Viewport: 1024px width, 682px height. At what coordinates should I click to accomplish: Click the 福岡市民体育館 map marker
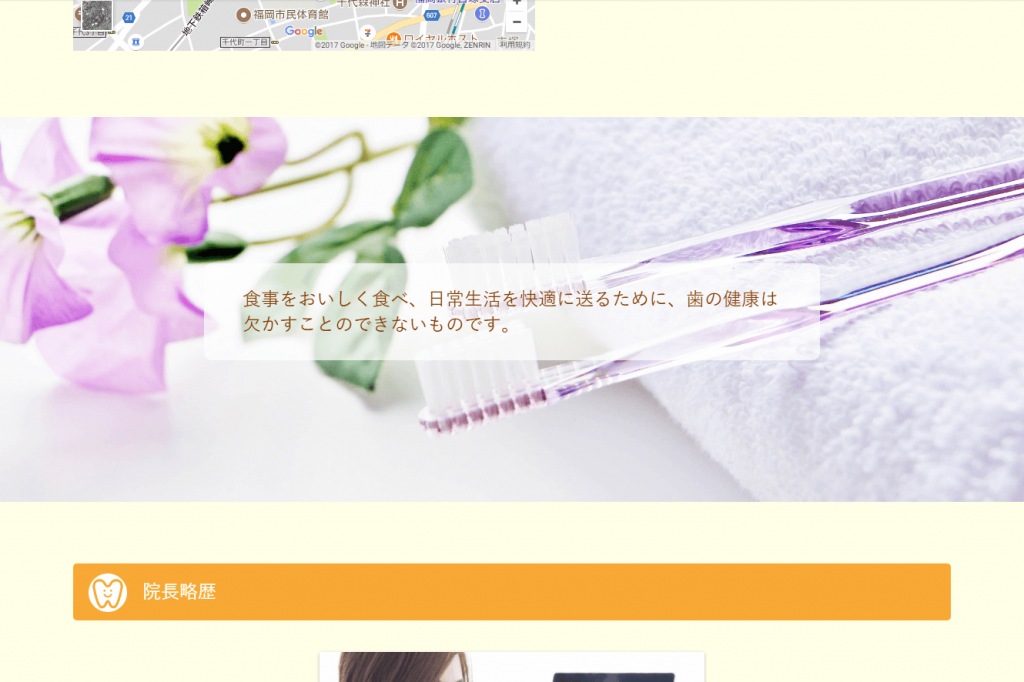tap(244, 14)
